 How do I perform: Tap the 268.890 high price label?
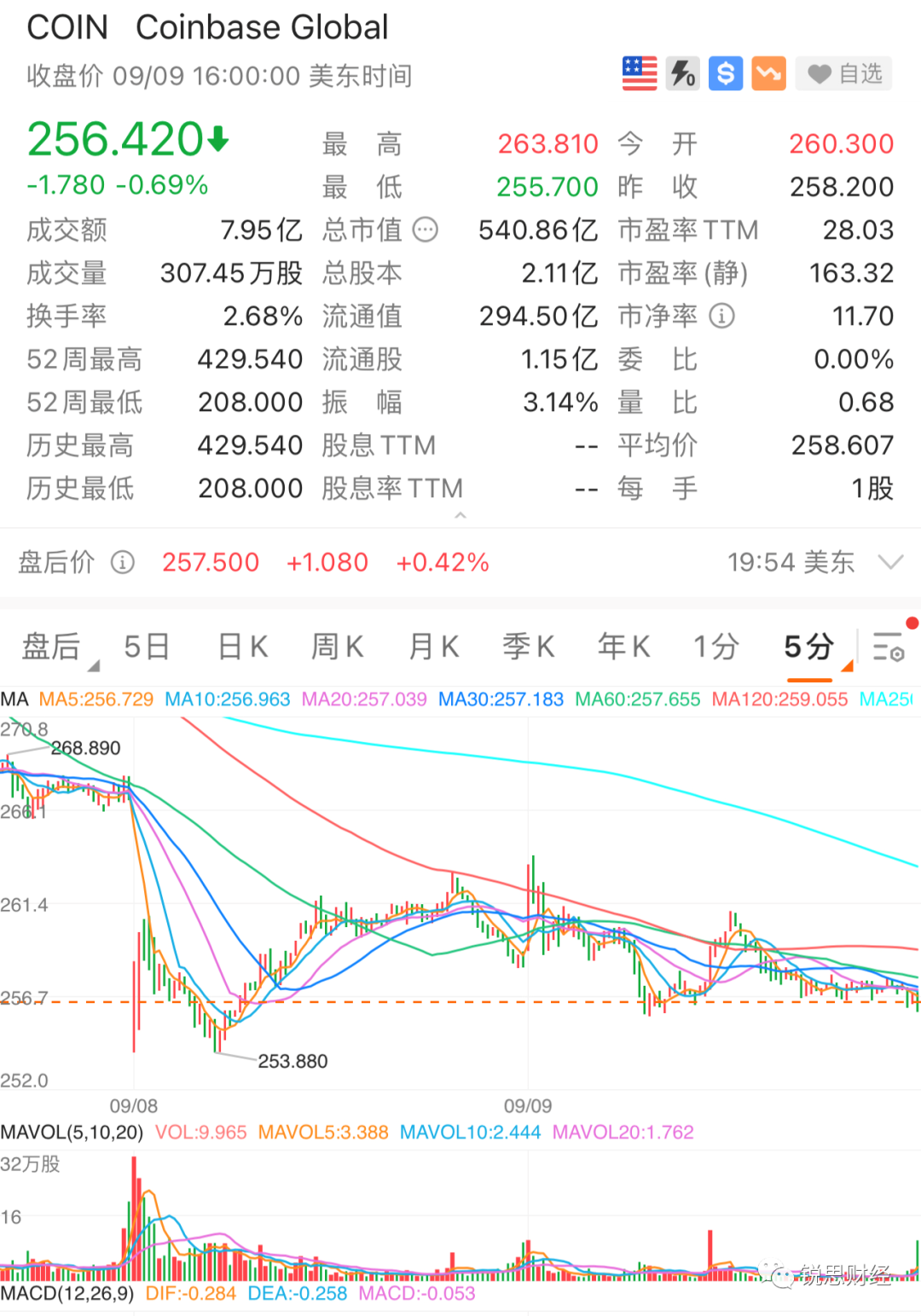click(x=86, y=748)
